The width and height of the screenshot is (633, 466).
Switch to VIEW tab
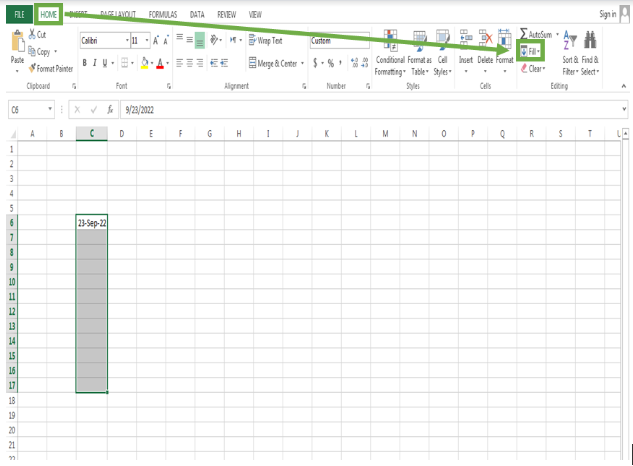click(x=255, y=15)
